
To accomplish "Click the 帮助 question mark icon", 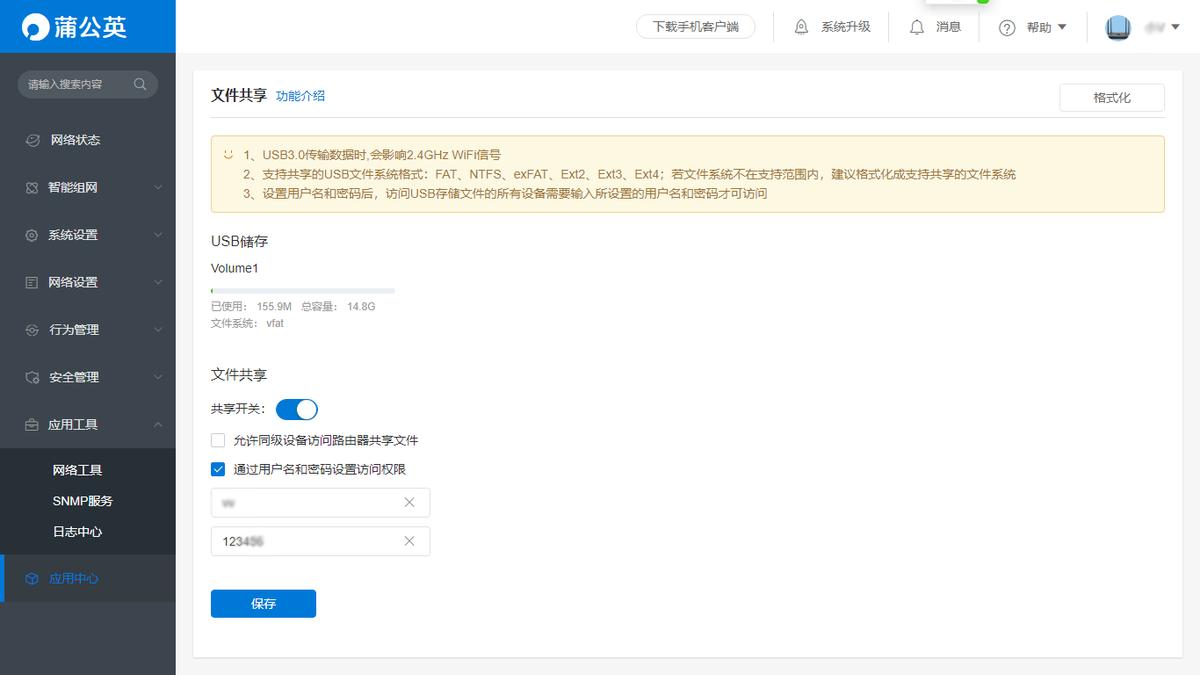I will coord(1006,27).
